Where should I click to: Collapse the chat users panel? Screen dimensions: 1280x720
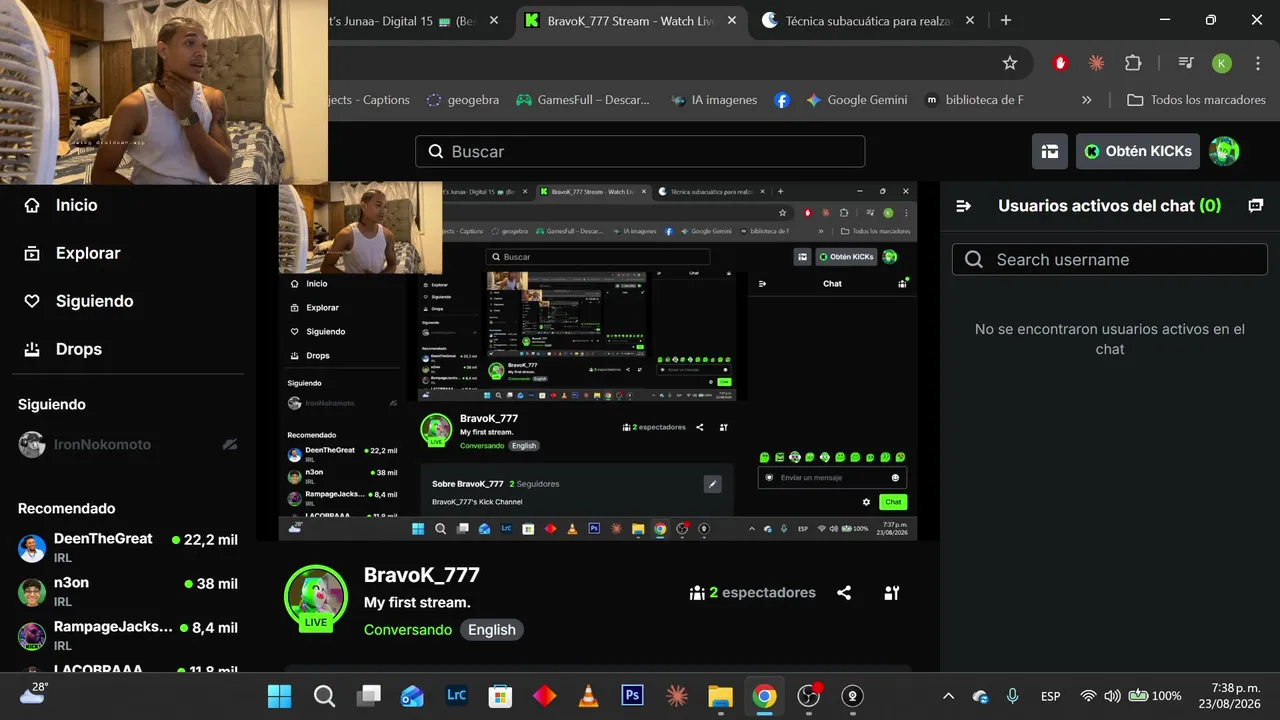pos(964,205)
